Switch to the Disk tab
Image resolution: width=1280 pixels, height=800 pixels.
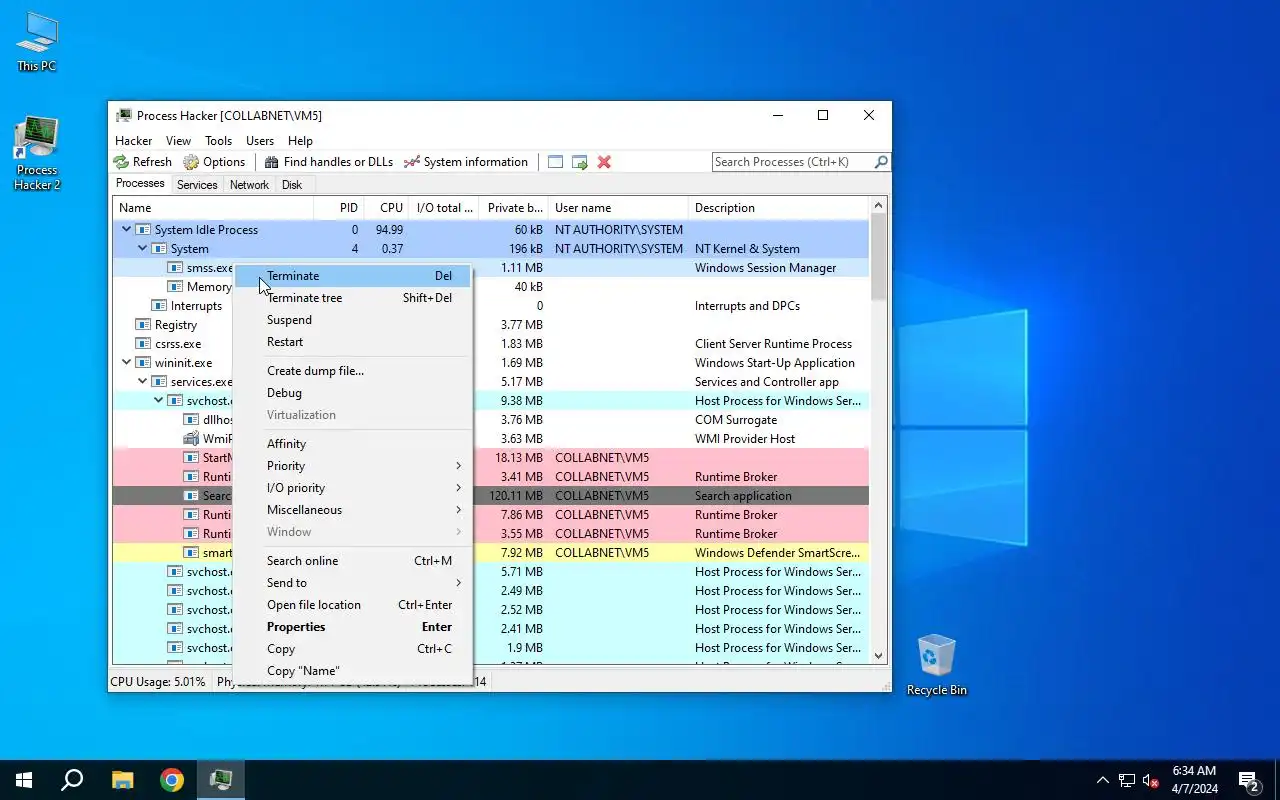pos(292,185)
